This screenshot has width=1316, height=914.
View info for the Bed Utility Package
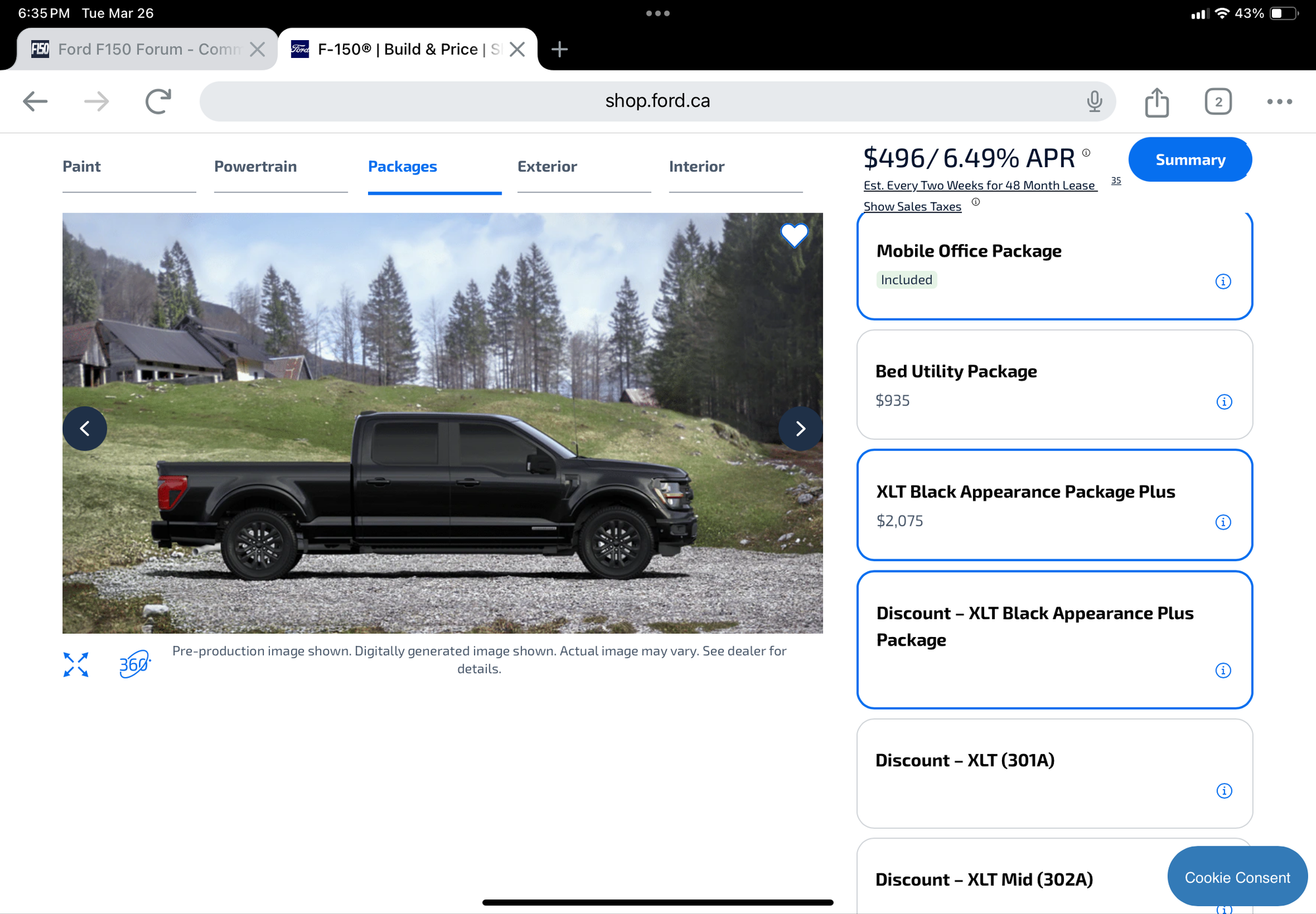coord(1223,401)
